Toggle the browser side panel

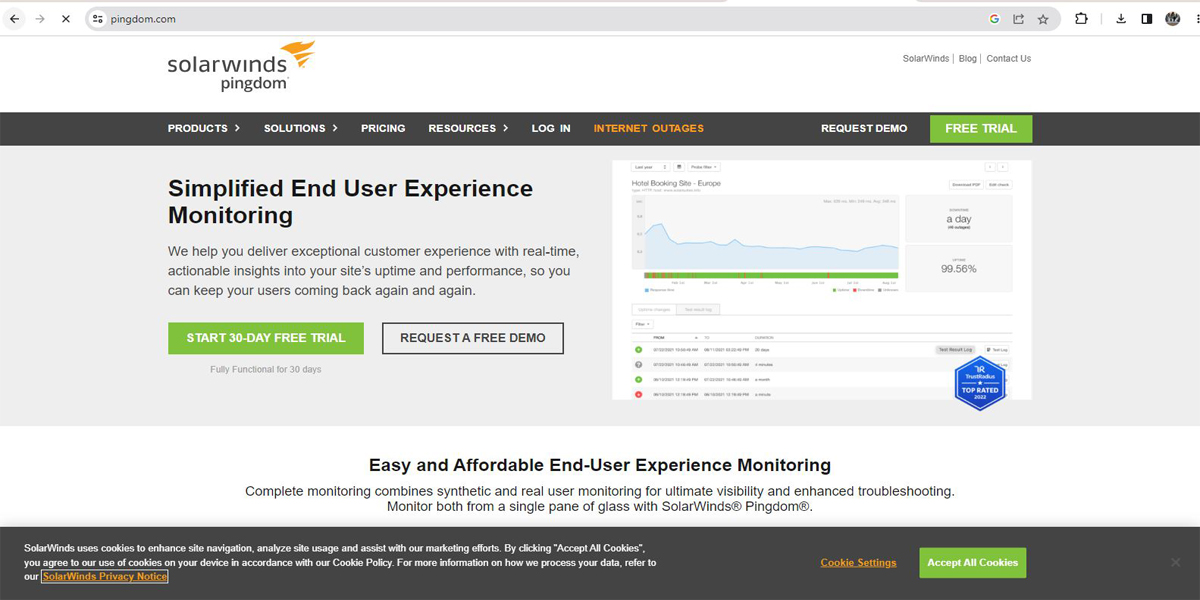coord(1146,18)
